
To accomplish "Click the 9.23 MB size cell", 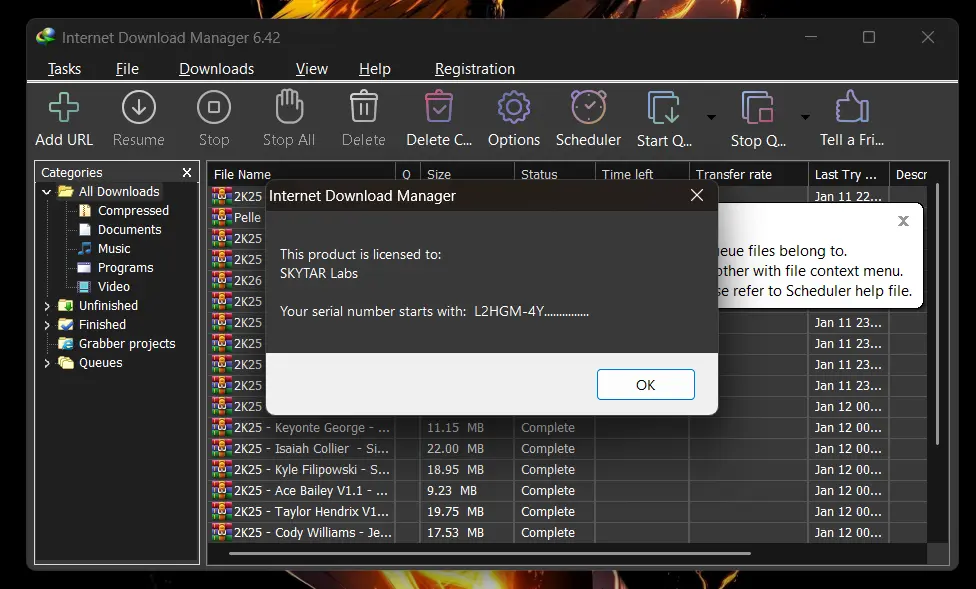I will click(452, 491).
